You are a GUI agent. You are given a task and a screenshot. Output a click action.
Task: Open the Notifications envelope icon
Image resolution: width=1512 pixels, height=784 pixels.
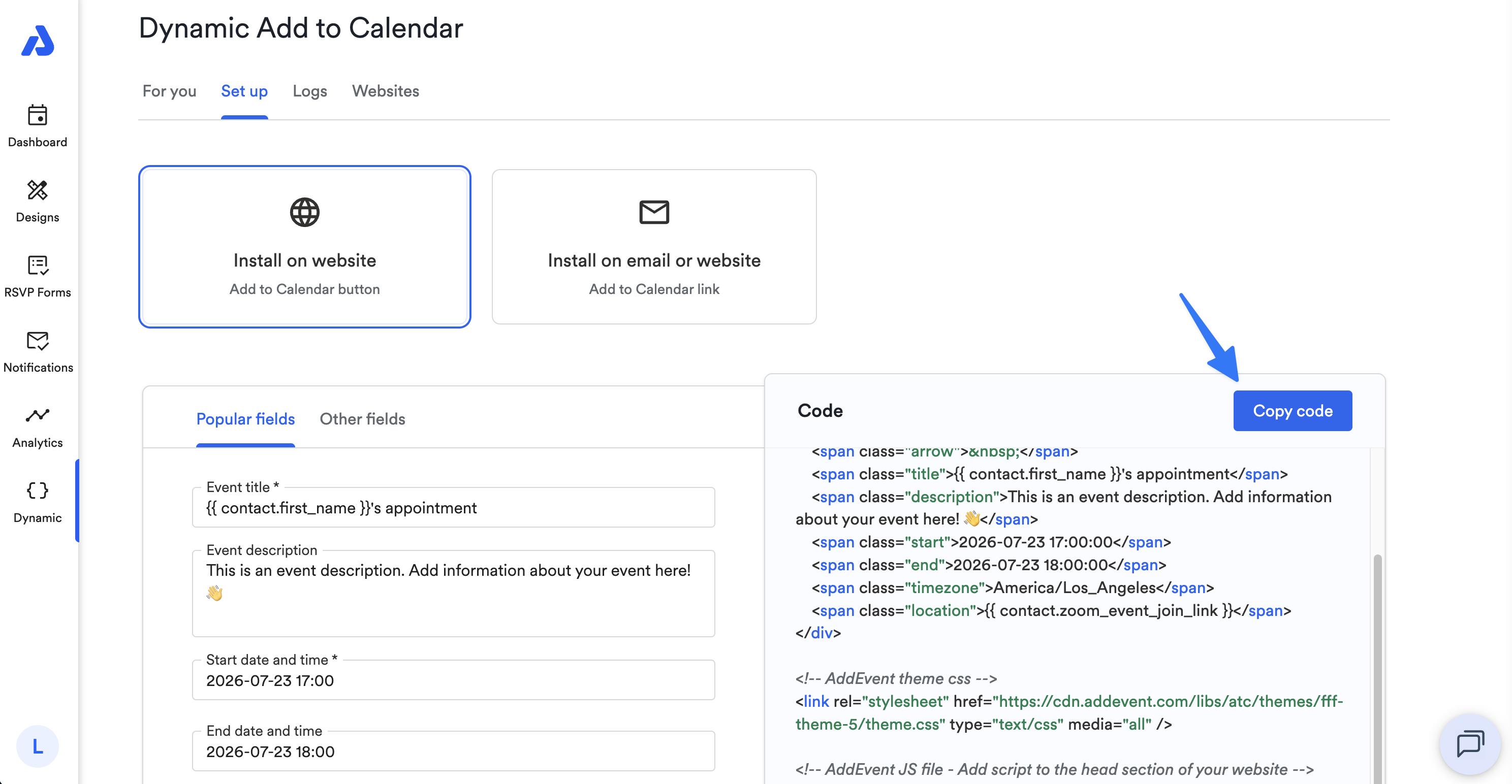38,340
